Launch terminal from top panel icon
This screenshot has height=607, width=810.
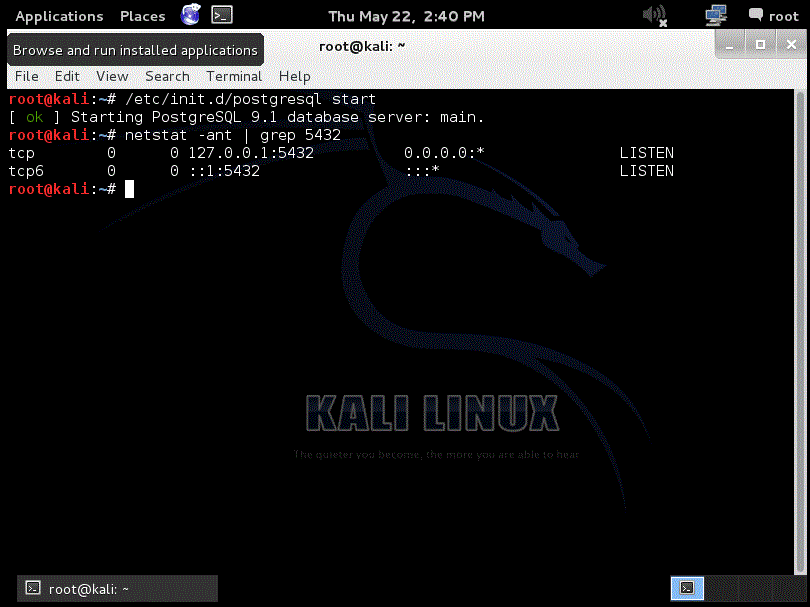tap(222, 15)
